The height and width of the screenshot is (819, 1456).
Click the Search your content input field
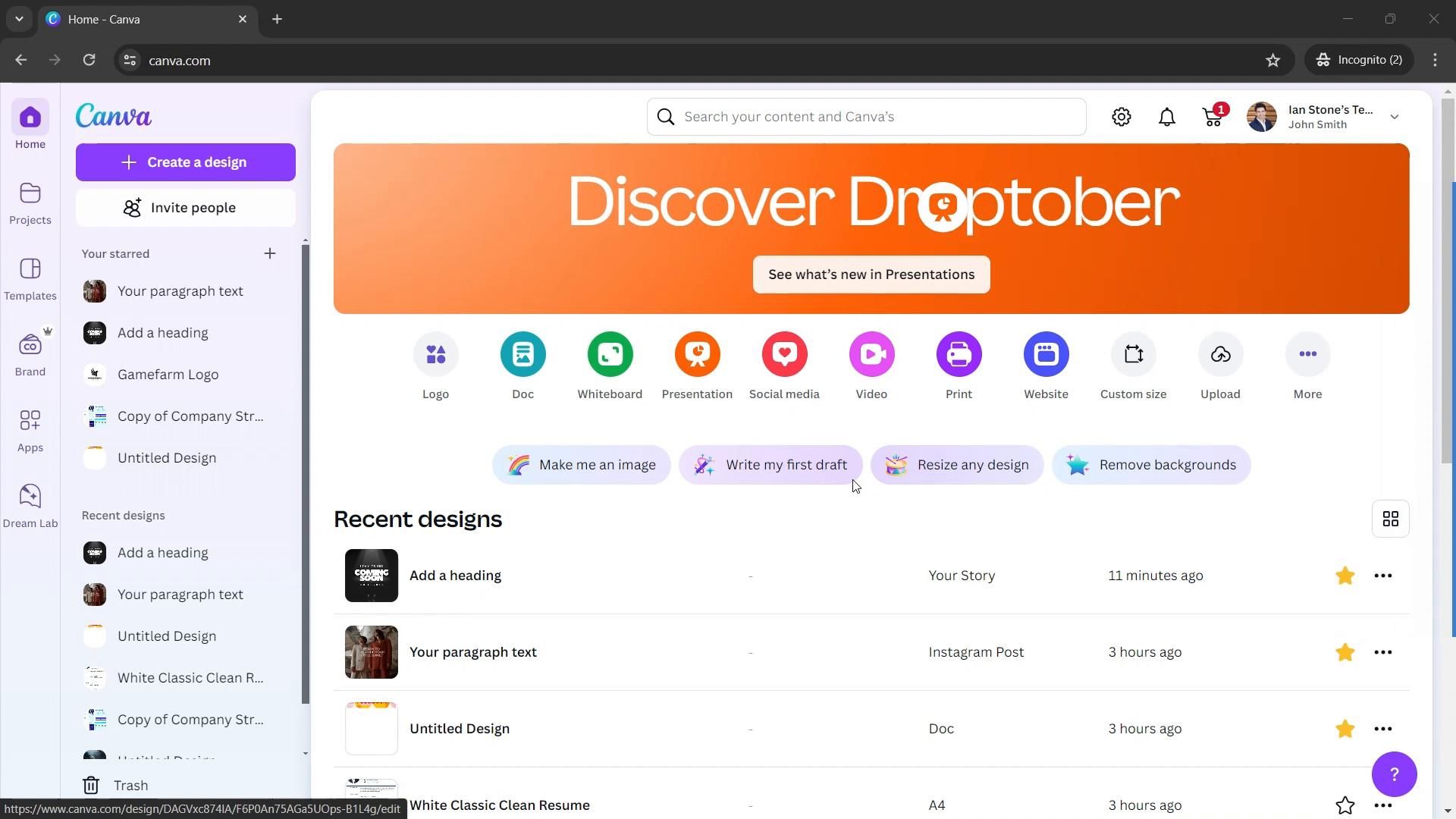(880, 117)
